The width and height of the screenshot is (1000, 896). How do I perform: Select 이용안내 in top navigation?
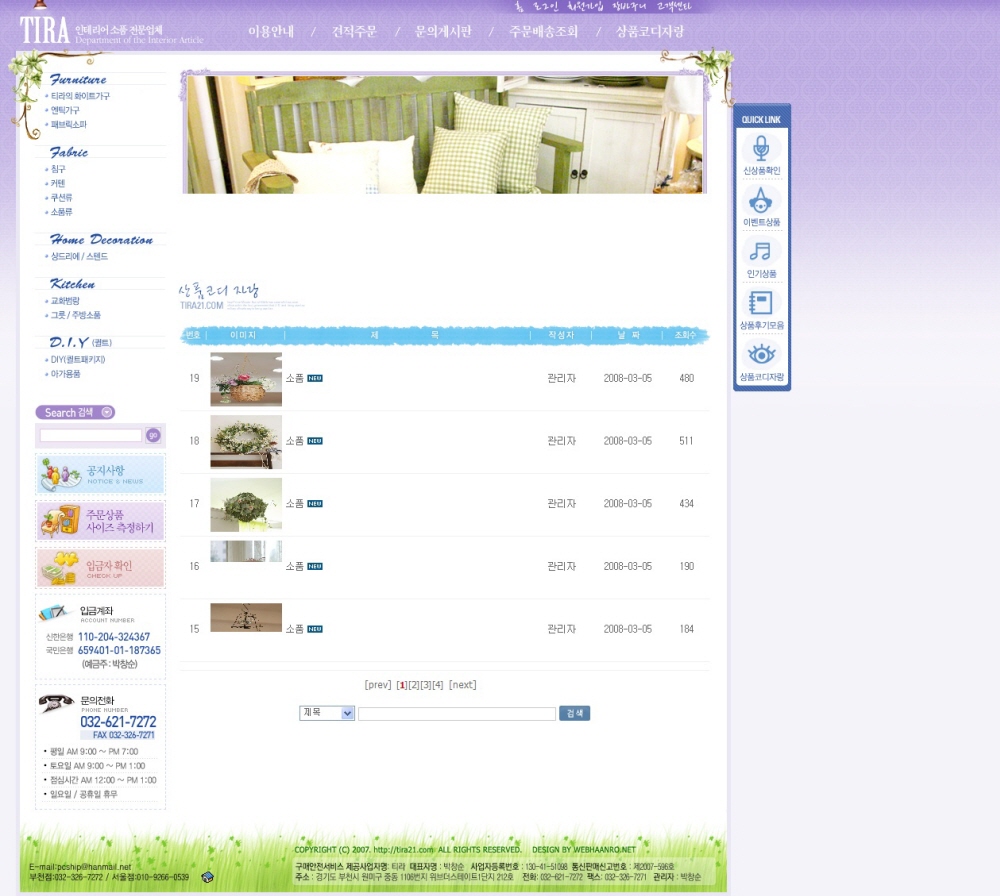pos(271,32)
